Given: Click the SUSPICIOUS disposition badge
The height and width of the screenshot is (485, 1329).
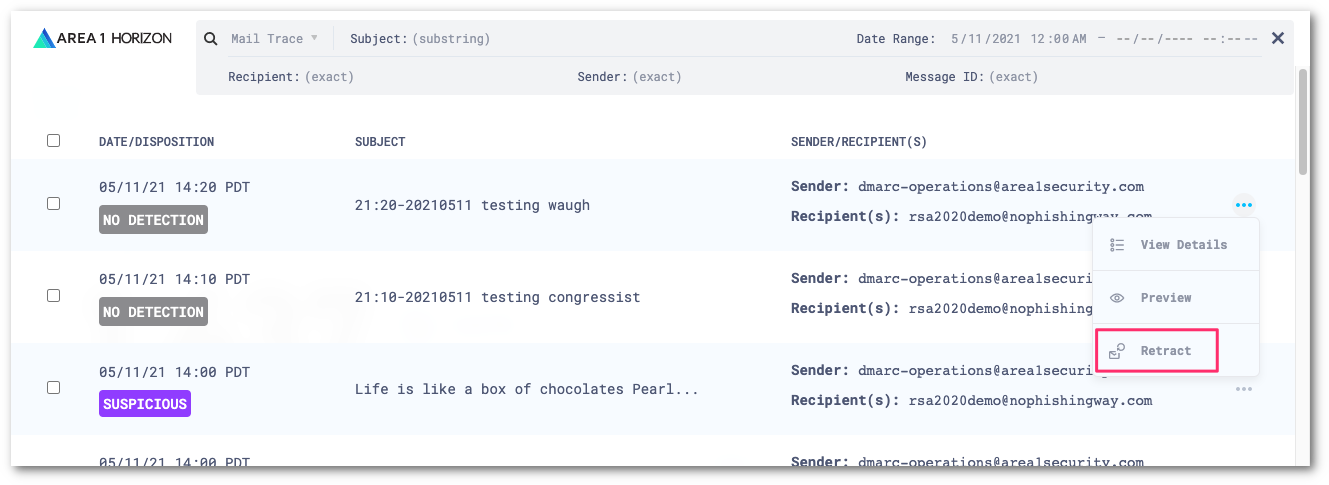Looking at the screenshot, I should click(x=145, y=404).
